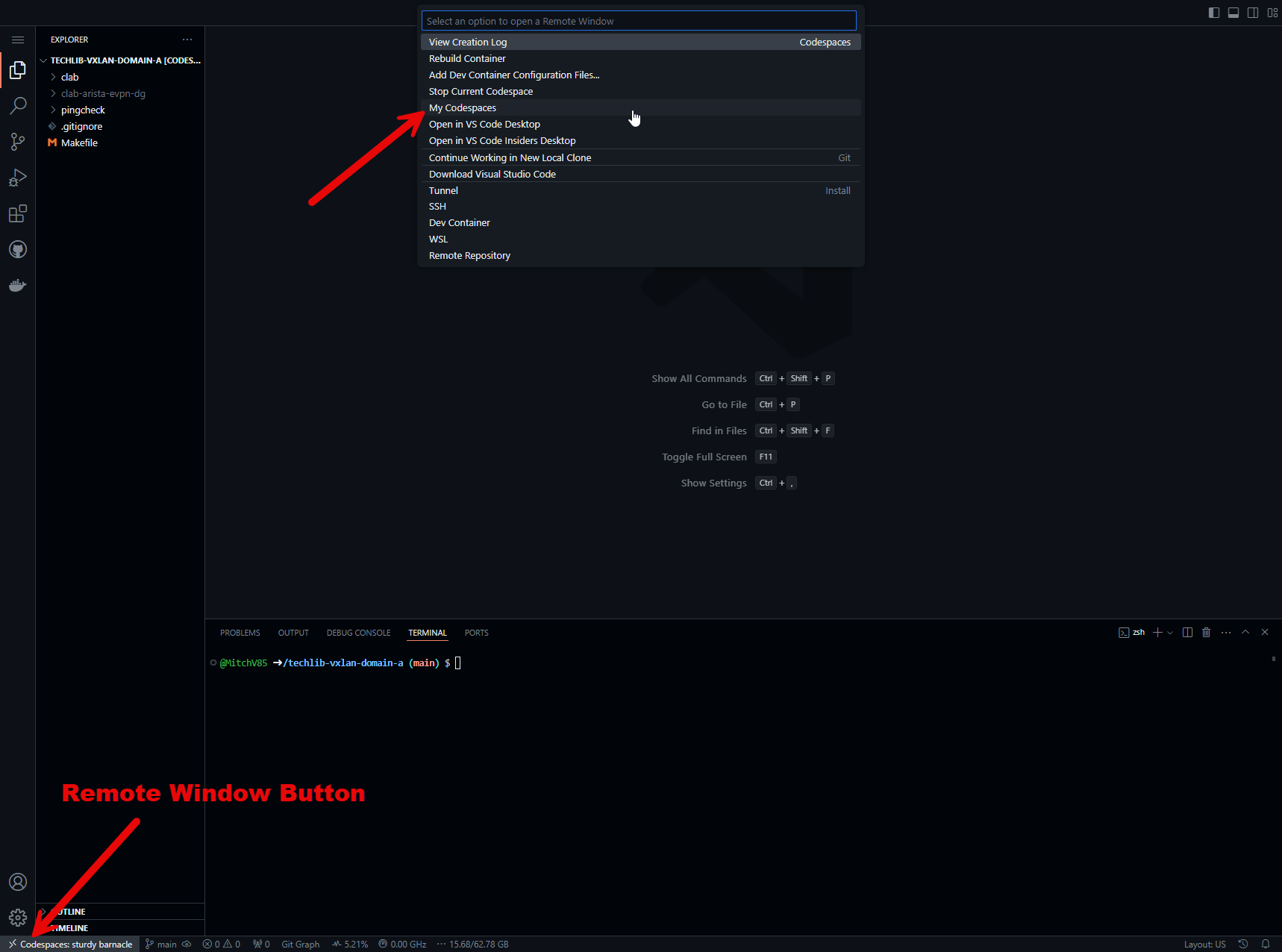Select Add Dev Container Configuration Files
The width and height of the screenshot is (1282, 952).
[641, 75]
